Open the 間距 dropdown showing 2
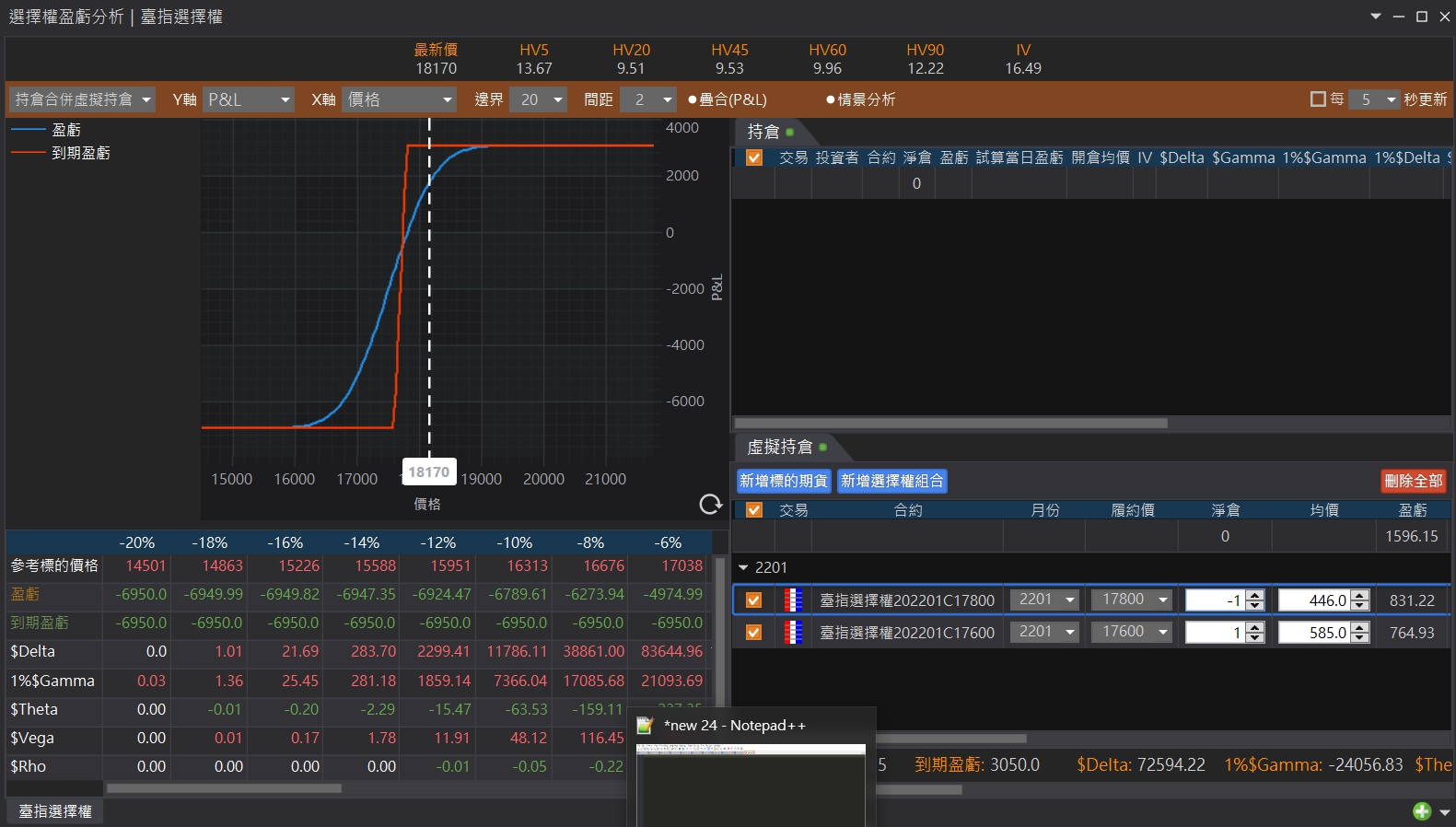Screen dimensions: 1456x827 649,99
